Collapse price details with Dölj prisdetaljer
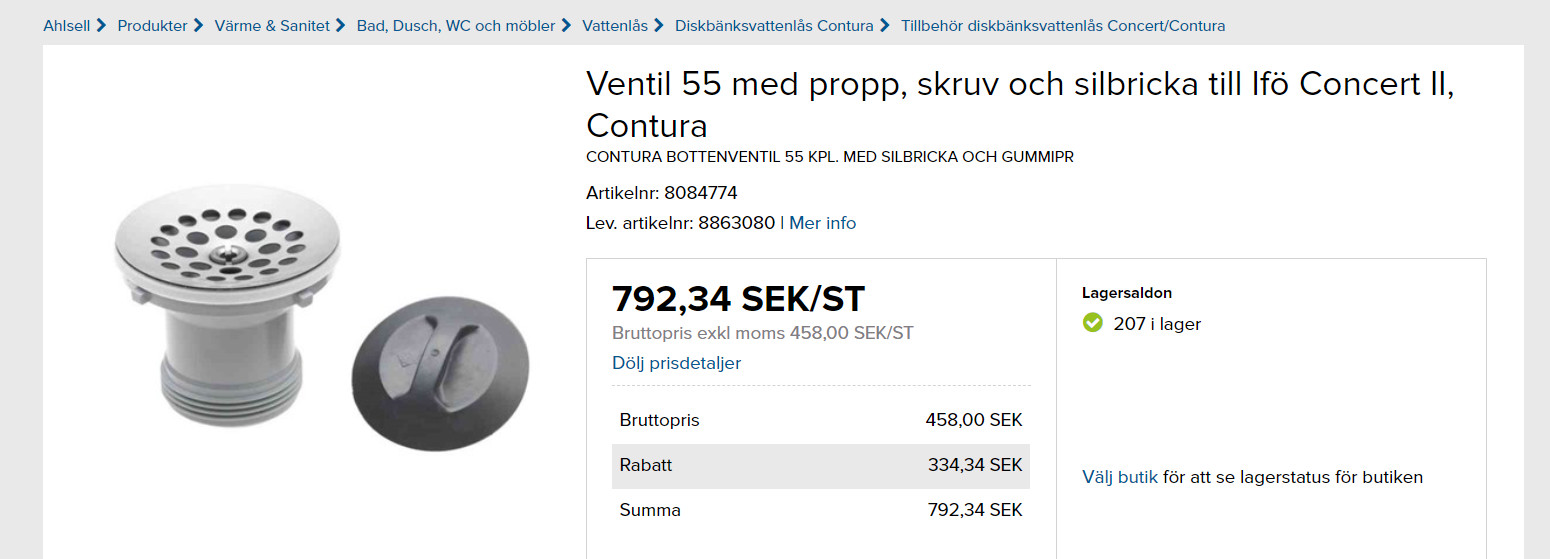 676,363
